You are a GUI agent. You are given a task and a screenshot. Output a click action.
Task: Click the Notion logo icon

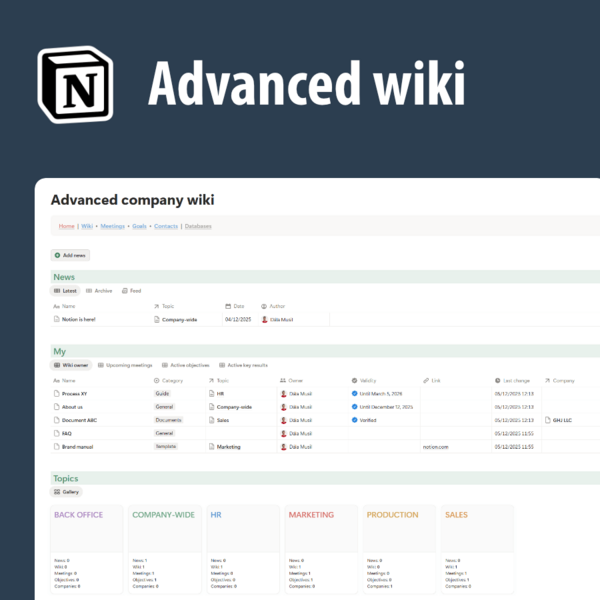click(75, 84)
